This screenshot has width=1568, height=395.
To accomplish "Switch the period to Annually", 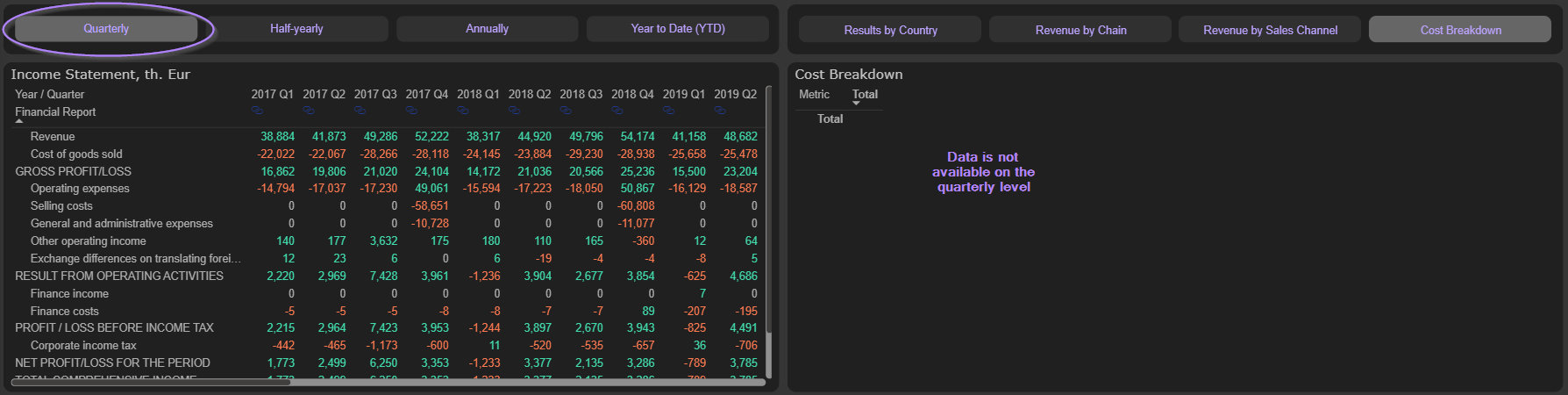I will (487, 29).
